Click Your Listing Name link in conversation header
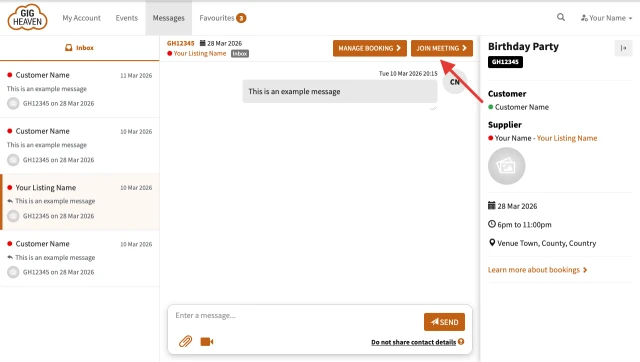 [200, 53]
